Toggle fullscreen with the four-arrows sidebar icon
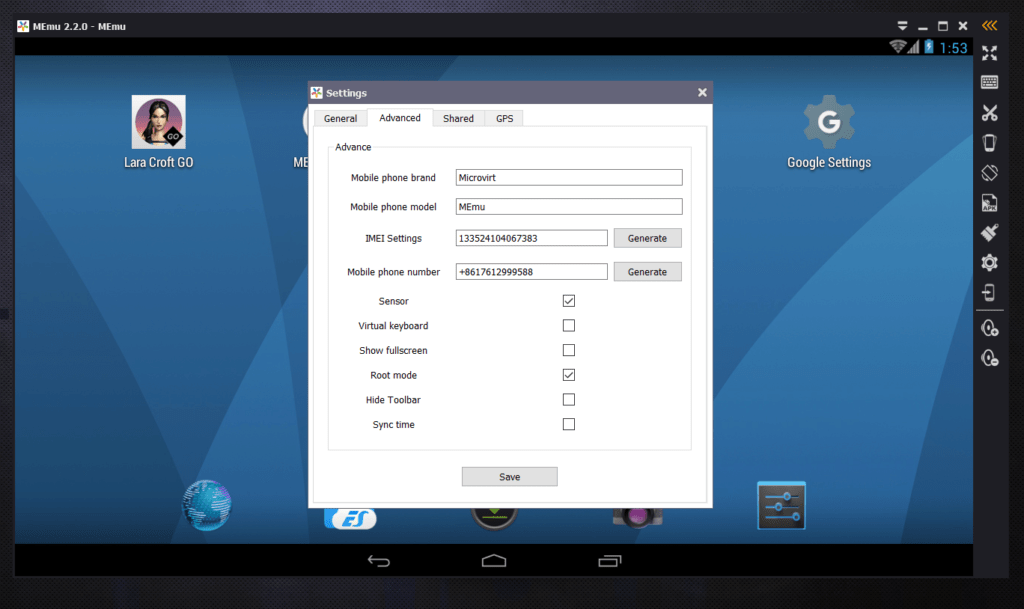Image resolution: width=1024 pixels, height=609 pixels. click(x=989, y=53)
